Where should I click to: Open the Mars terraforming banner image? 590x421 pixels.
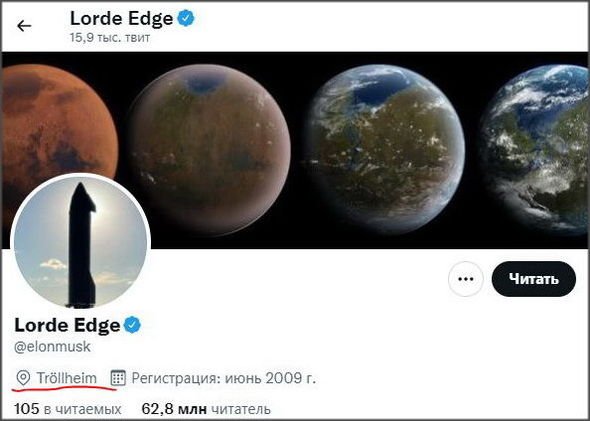click(x=295, y=150)
